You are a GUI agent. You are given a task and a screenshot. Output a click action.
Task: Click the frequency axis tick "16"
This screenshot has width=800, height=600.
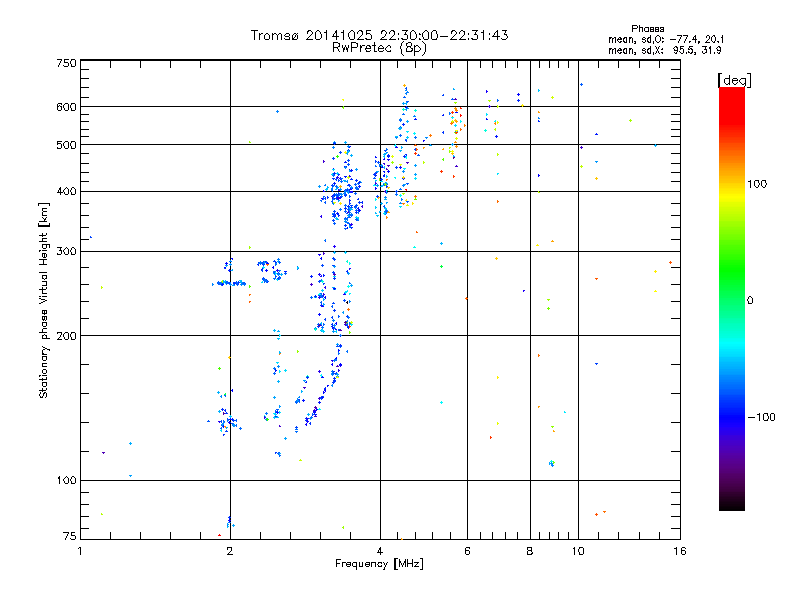pyautogui.click(x=680, y=551)
